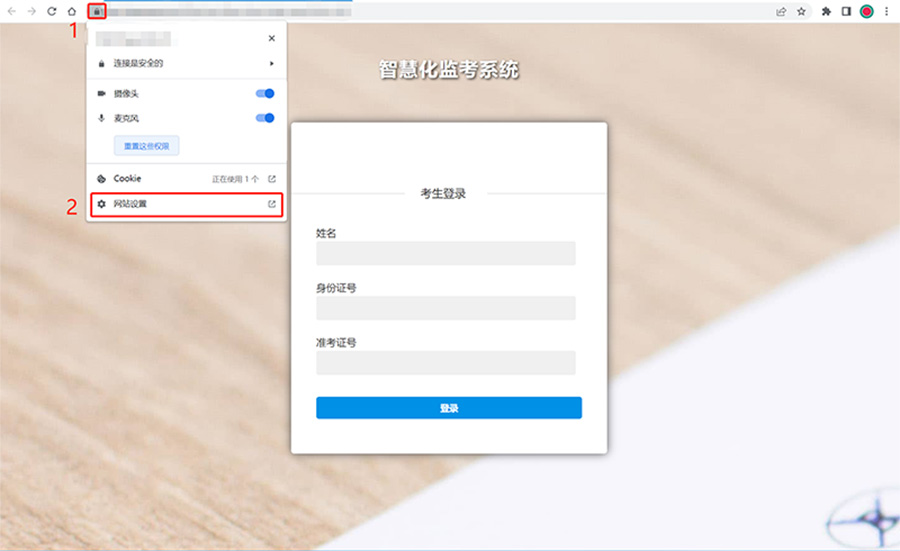Image resolution: width=900 pixels, height=551 pixels.
Task: Click the 重置这些权限 button
Action: click(x=147, y=146)
